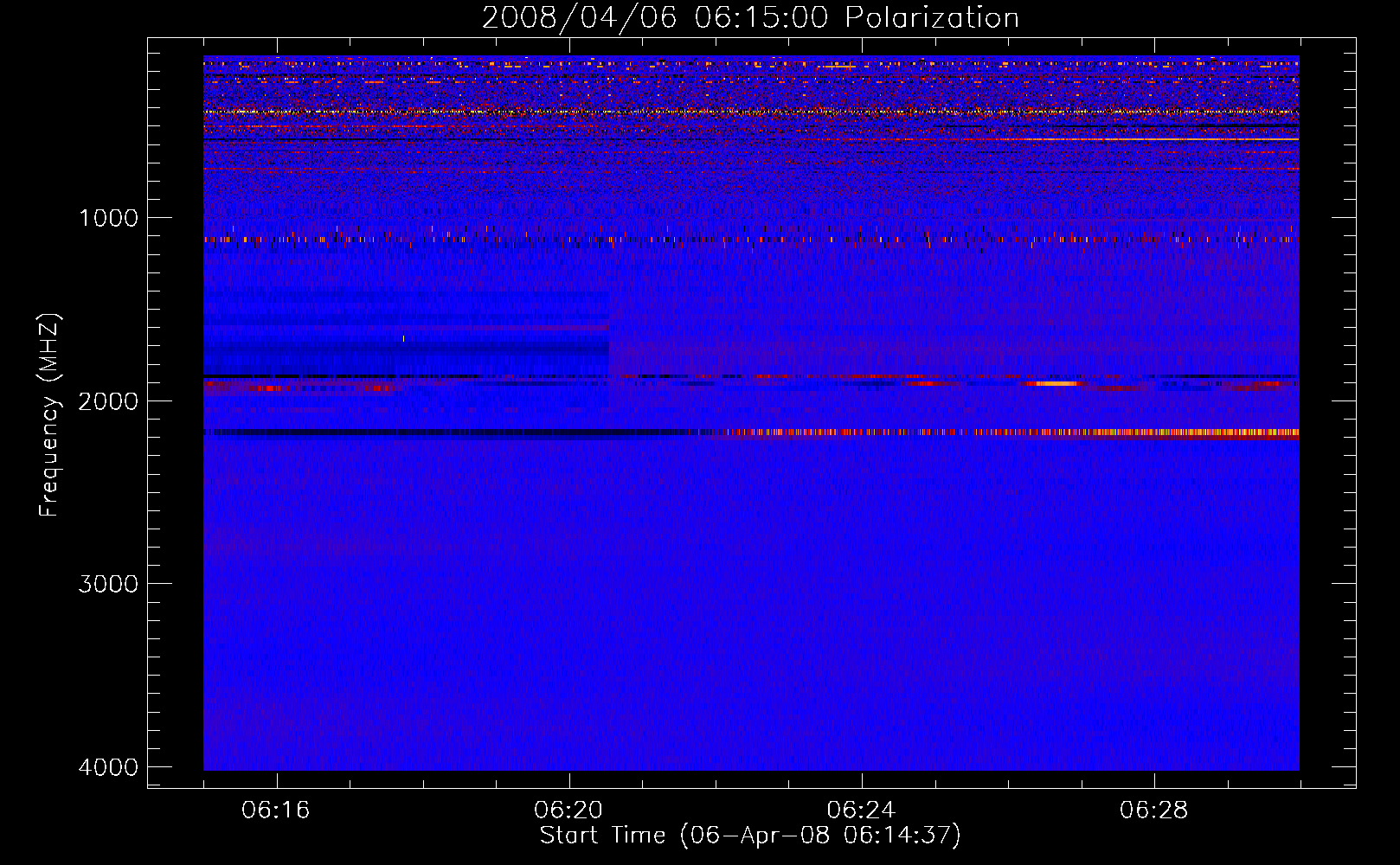Viewport: 1400px width, 865px height.
Task: Click the bright yellow streak near 06:26 below 2000 MHz
Action: click(x=1052, y=383)
